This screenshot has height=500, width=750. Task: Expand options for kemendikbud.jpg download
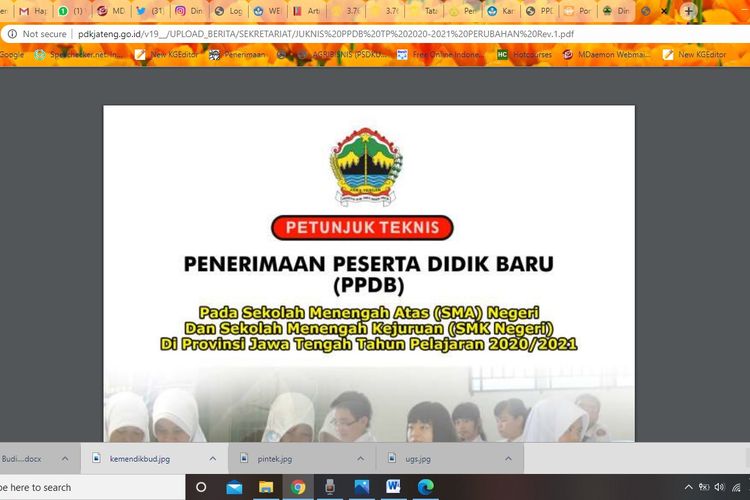pos(213,458)
